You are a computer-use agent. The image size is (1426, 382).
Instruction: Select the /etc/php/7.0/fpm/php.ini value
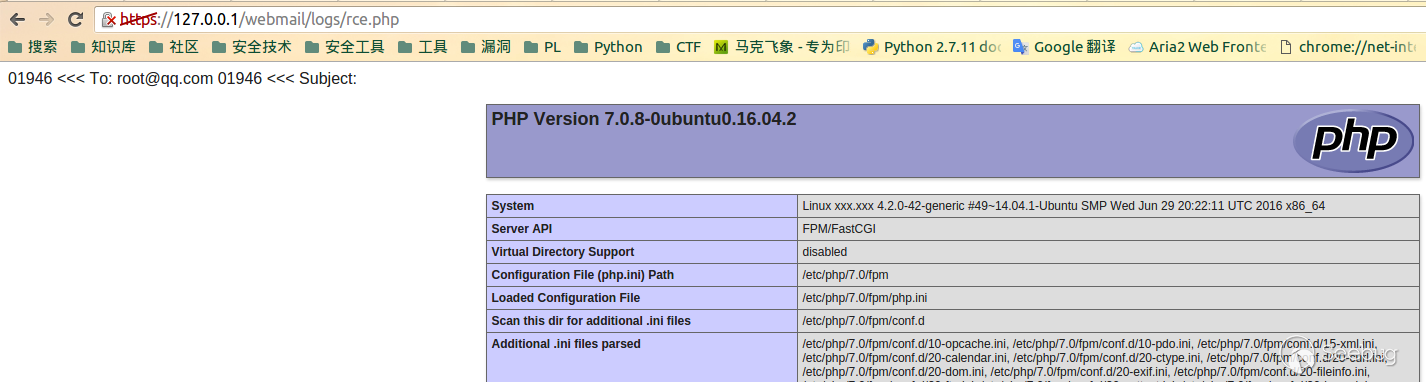[1109, 298]
